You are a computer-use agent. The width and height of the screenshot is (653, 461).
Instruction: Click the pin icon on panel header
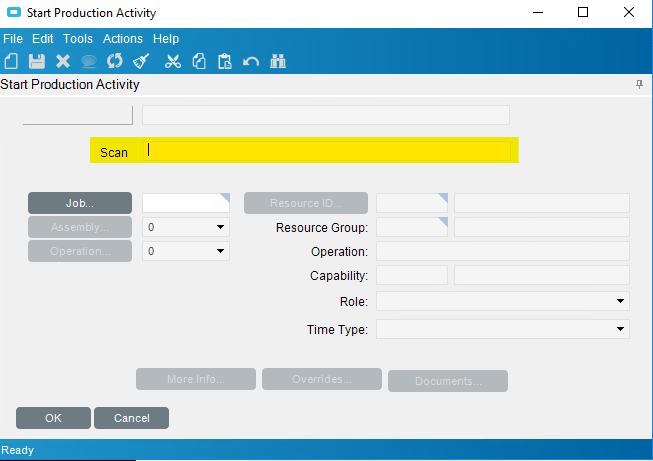639,85
